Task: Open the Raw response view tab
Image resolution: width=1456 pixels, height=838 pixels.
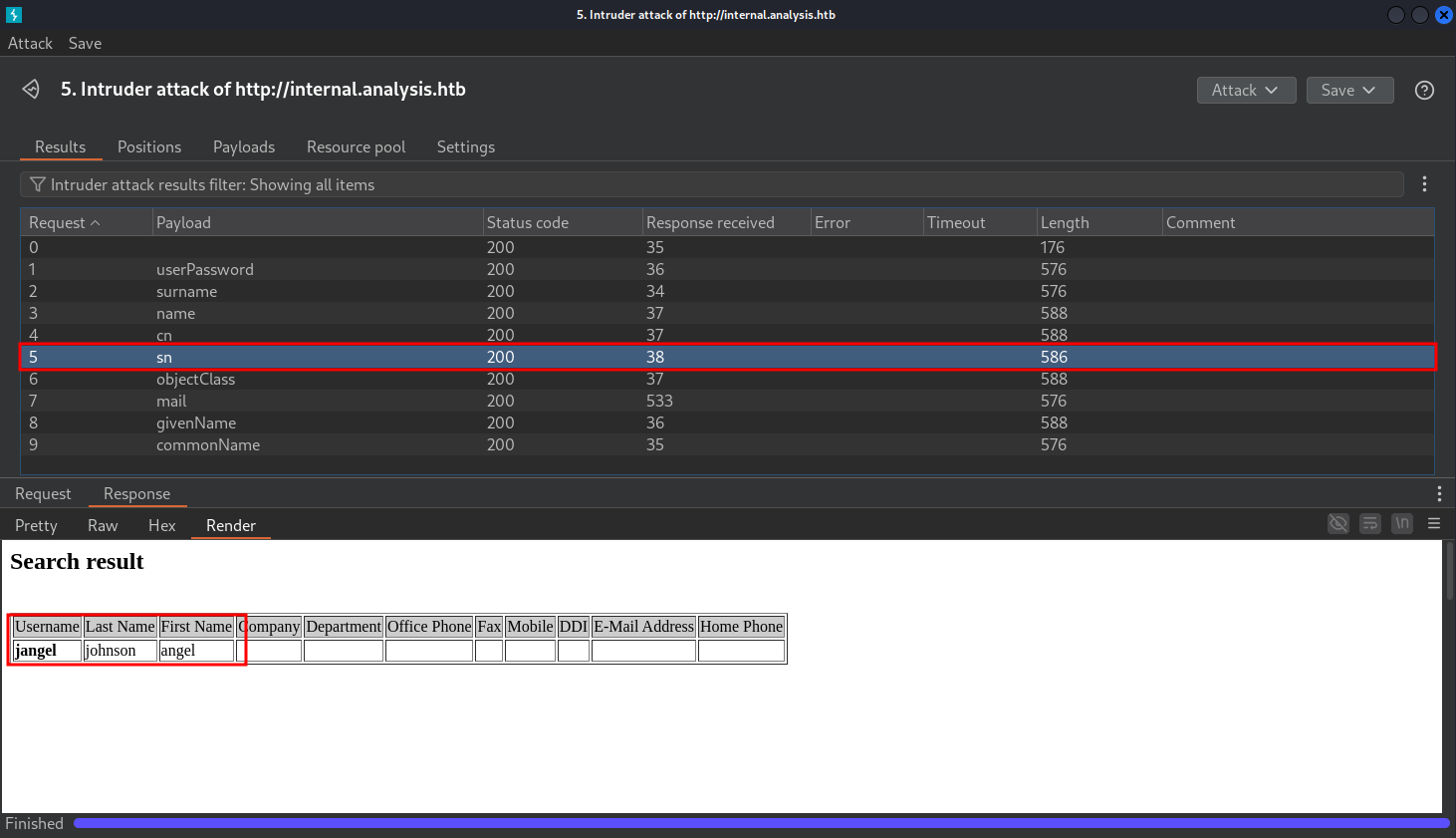Action: [103, 526]
